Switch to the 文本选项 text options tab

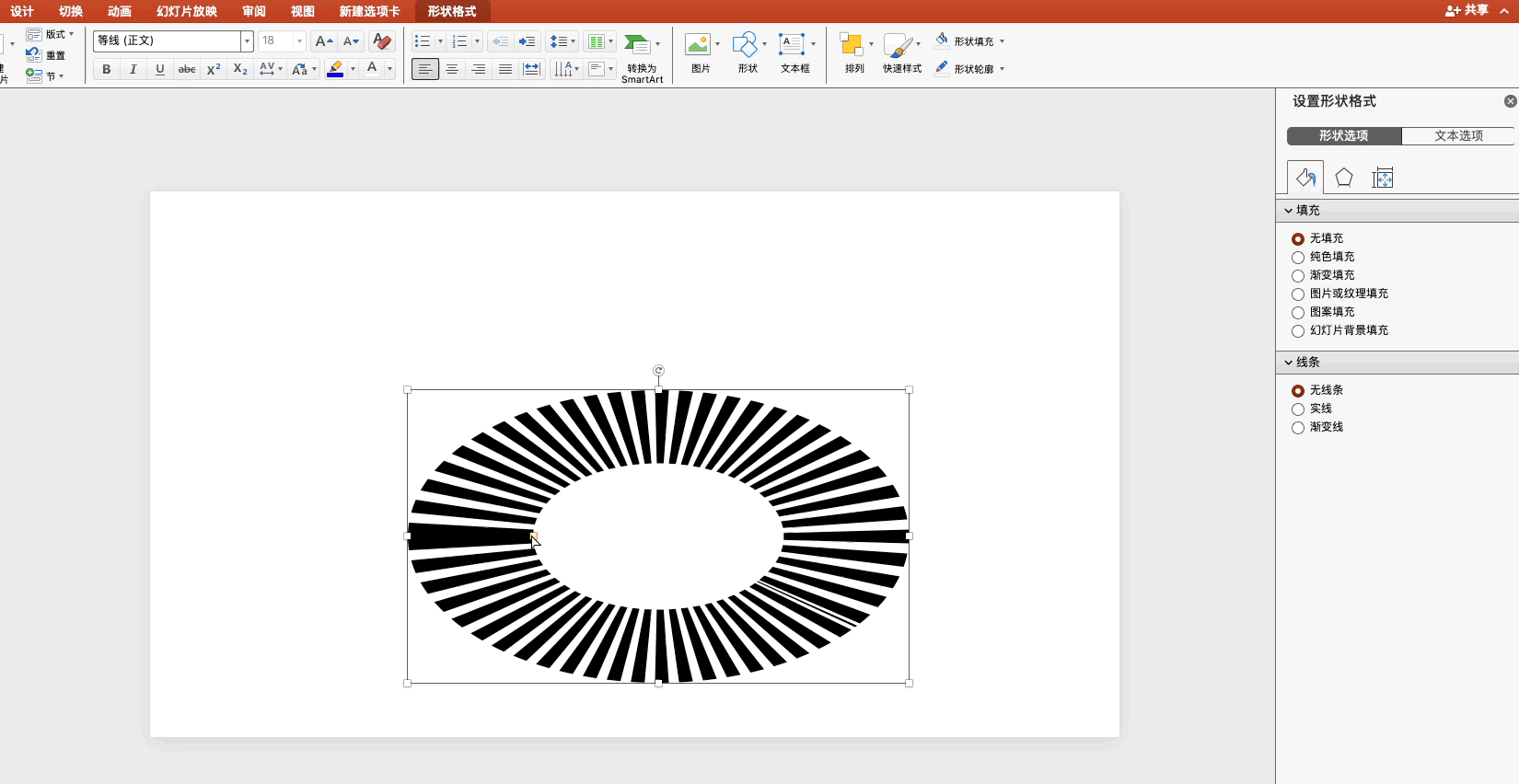click(1458, 136)
